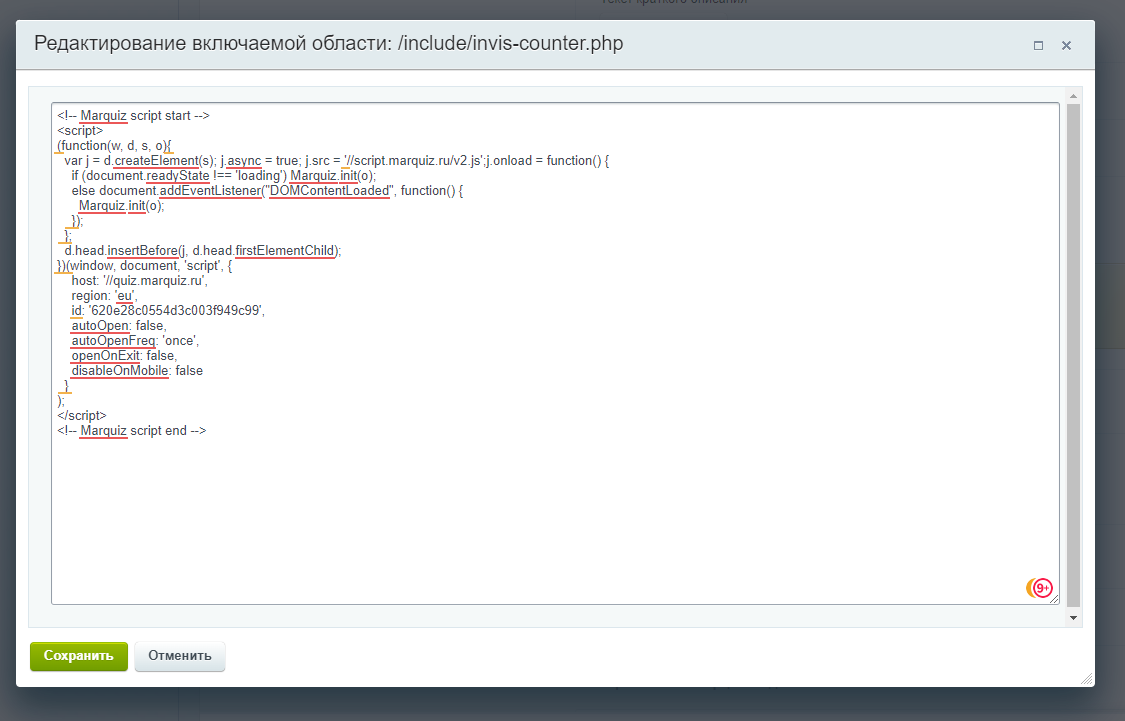Image resolution: width=1125 pixels, height=721 pixels.
Task: Click the 'Marquiz script start' comment line
Action: tap(133, 116)
